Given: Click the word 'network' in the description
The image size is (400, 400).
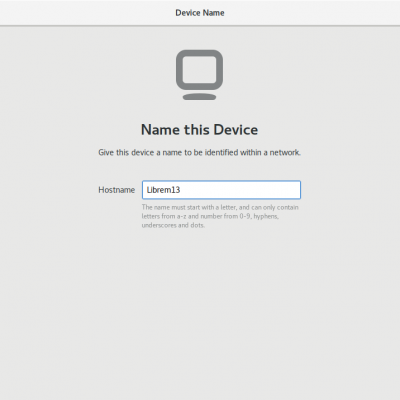Looking at the screenshot, I should pos(285,152).
